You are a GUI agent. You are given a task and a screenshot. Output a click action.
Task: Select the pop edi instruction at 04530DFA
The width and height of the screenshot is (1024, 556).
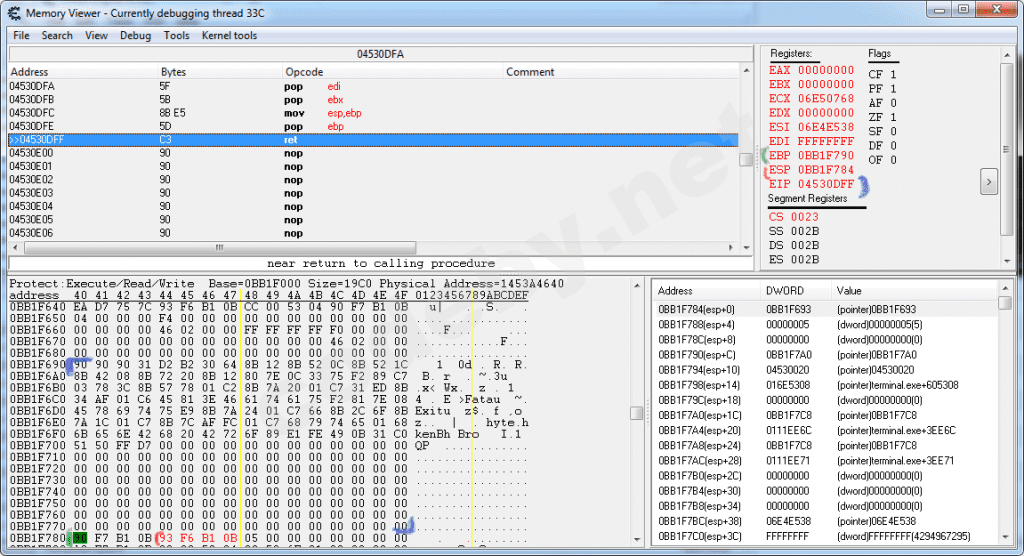tap(373, 86)
